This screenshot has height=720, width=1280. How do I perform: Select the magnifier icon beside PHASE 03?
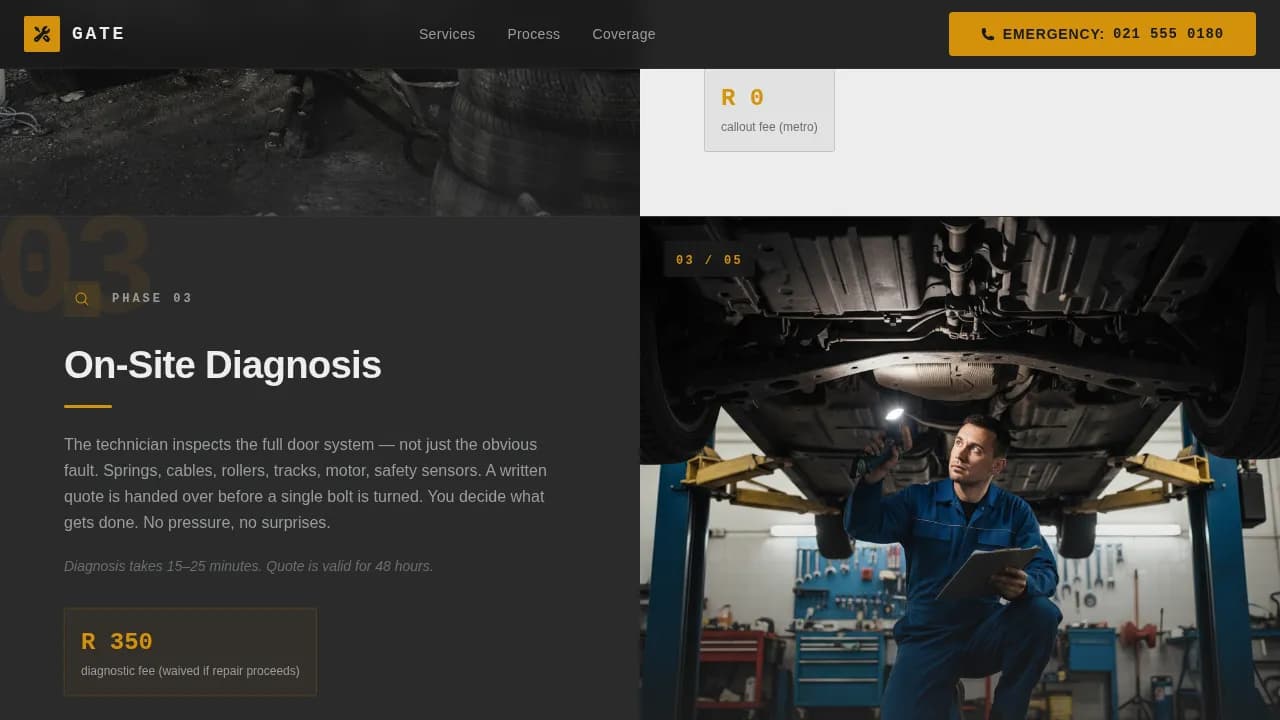pos(81,298)
